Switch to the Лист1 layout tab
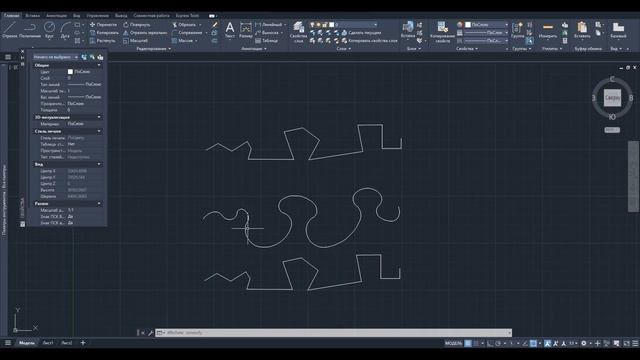Viewport: 640px width, 360px height. tap(48, 343)
